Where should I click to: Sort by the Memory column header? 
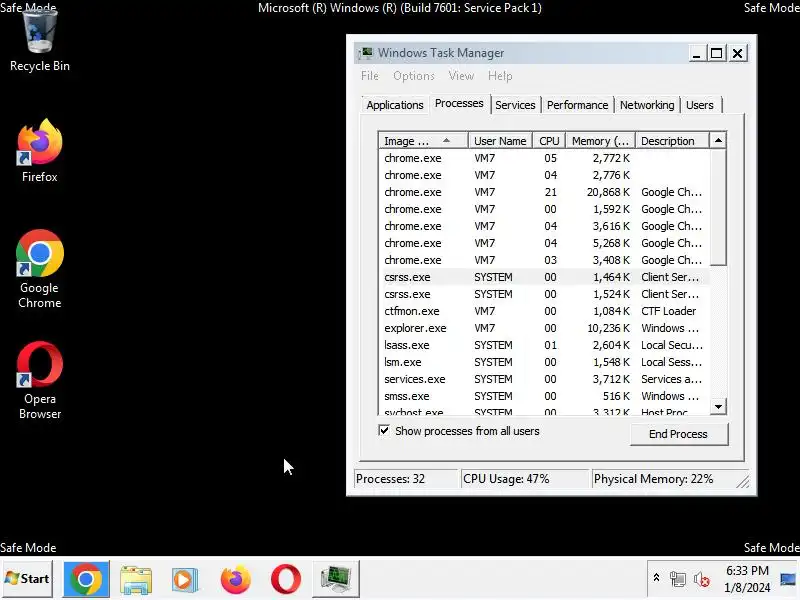point(600,141)
